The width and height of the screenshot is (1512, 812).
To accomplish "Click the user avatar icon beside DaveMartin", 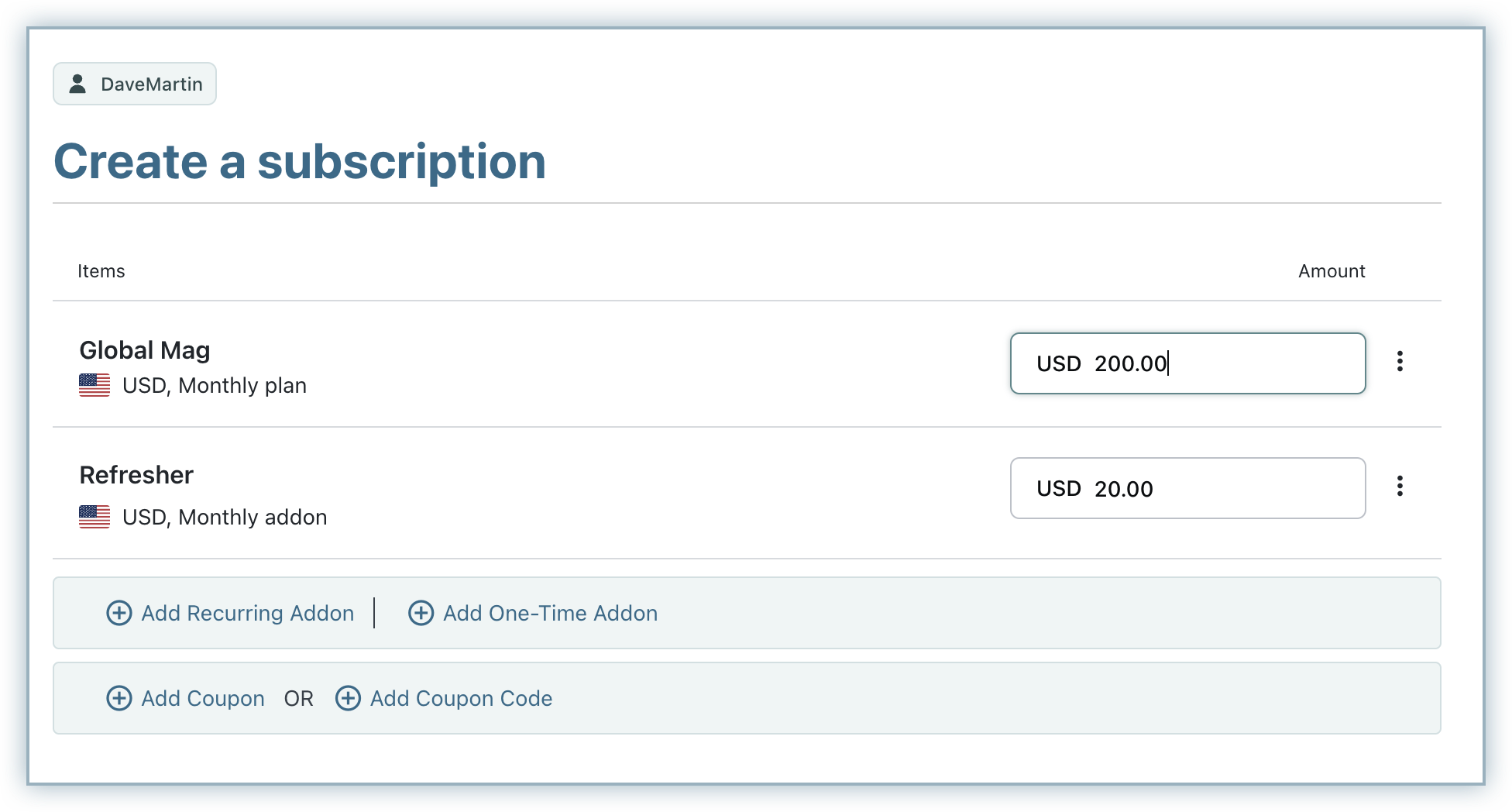I will coord(77,84).
